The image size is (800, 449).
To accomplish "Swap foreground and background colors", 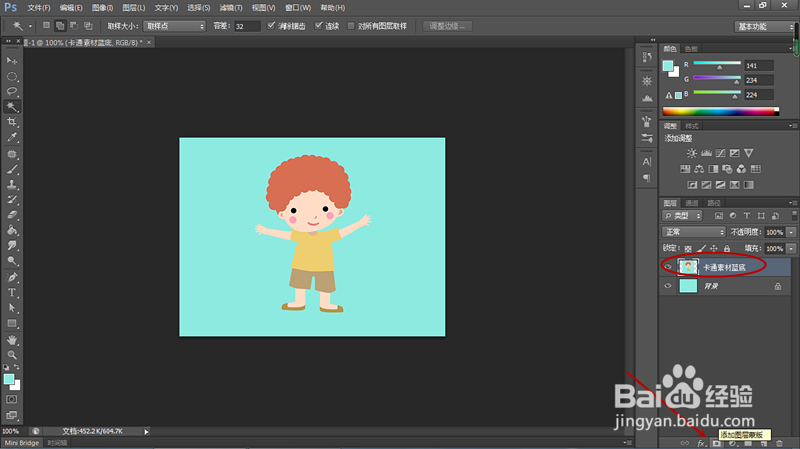I will [x=17, y=367].
